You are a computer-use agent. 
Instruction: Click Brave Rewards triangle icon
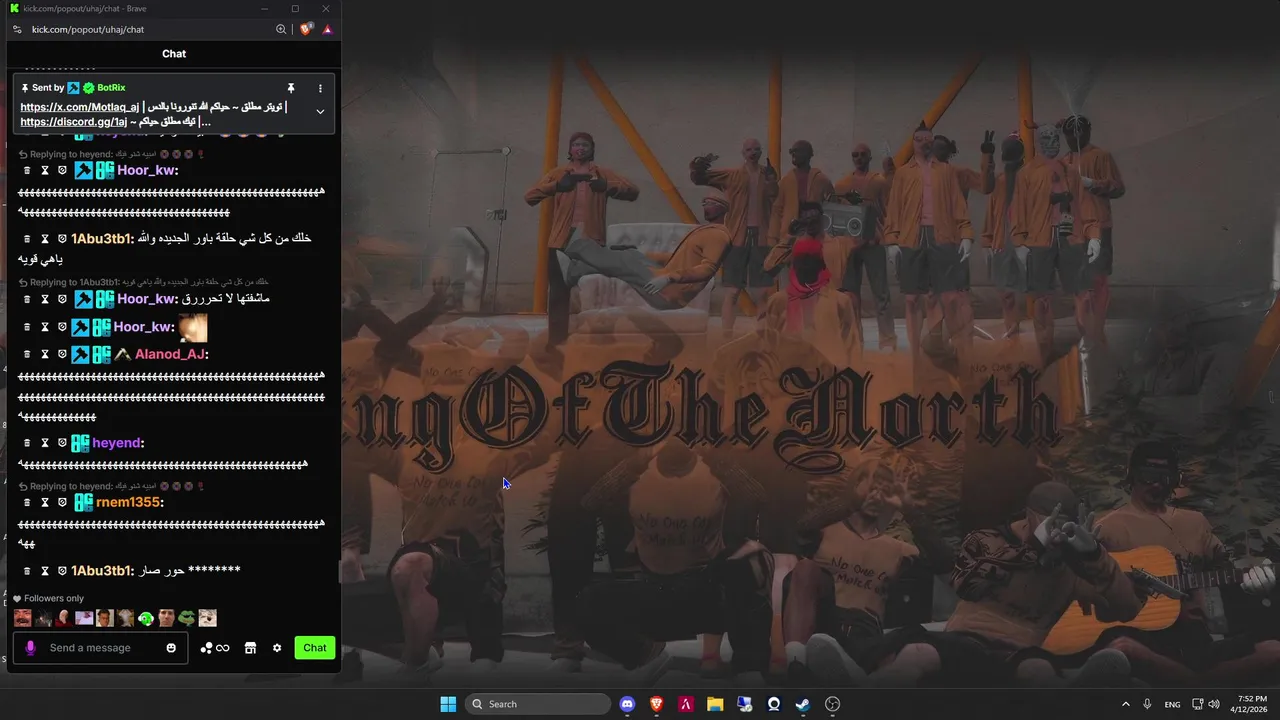coord(327,29)
